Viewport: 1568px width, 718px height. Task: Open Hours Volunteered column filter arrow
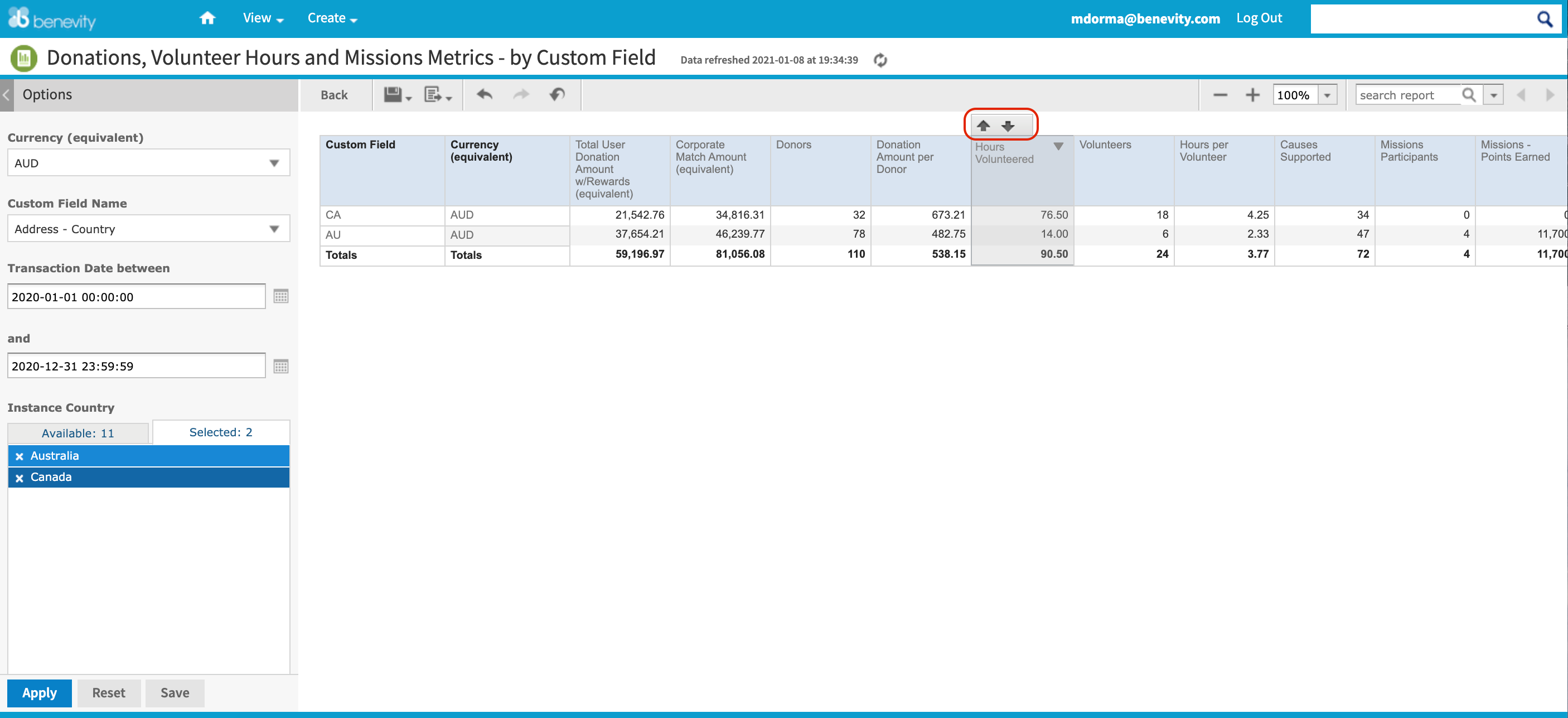pyautogui.click(x=1058, y=146)
